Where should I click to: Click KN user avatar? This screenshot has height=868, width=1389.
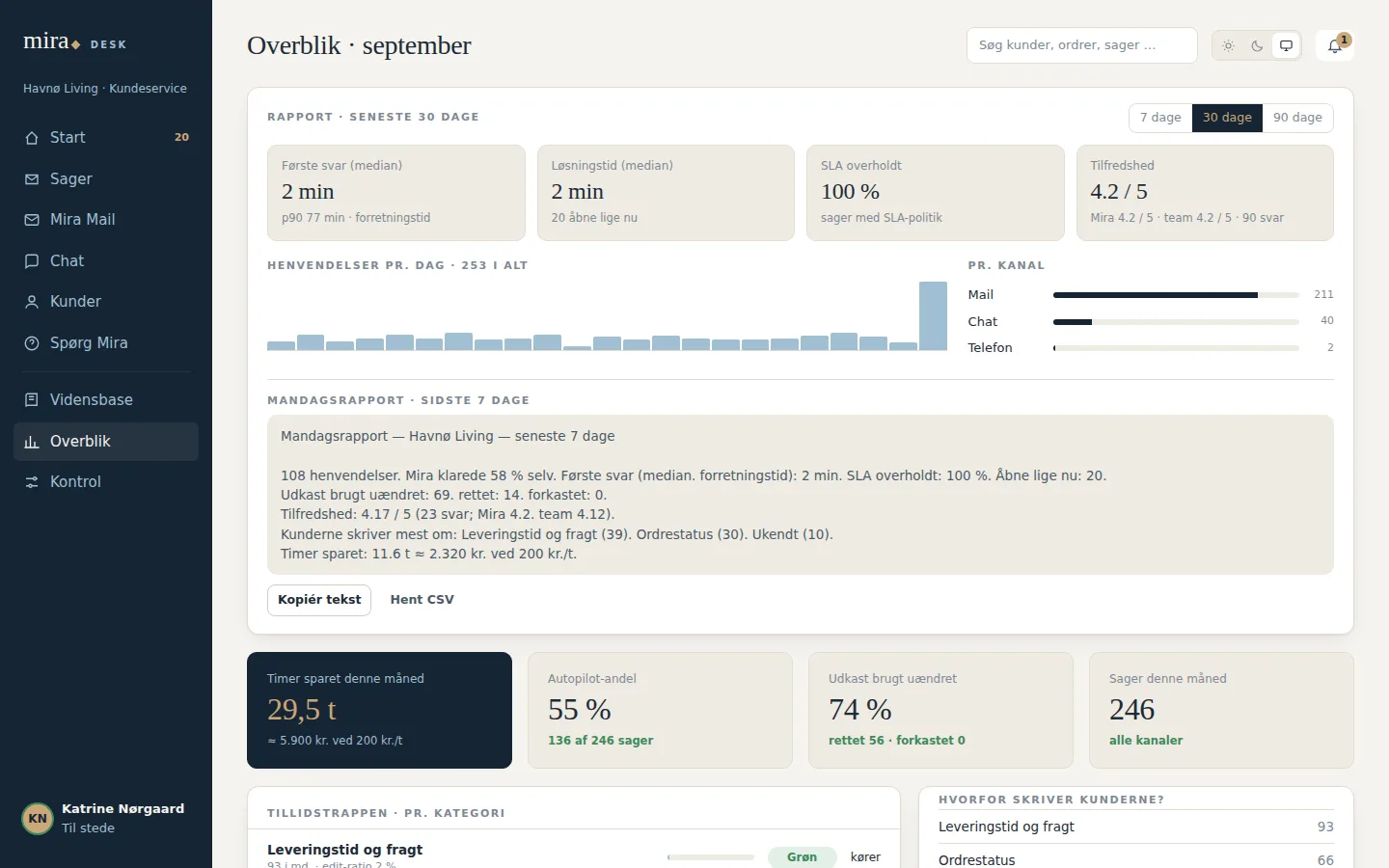38,818
